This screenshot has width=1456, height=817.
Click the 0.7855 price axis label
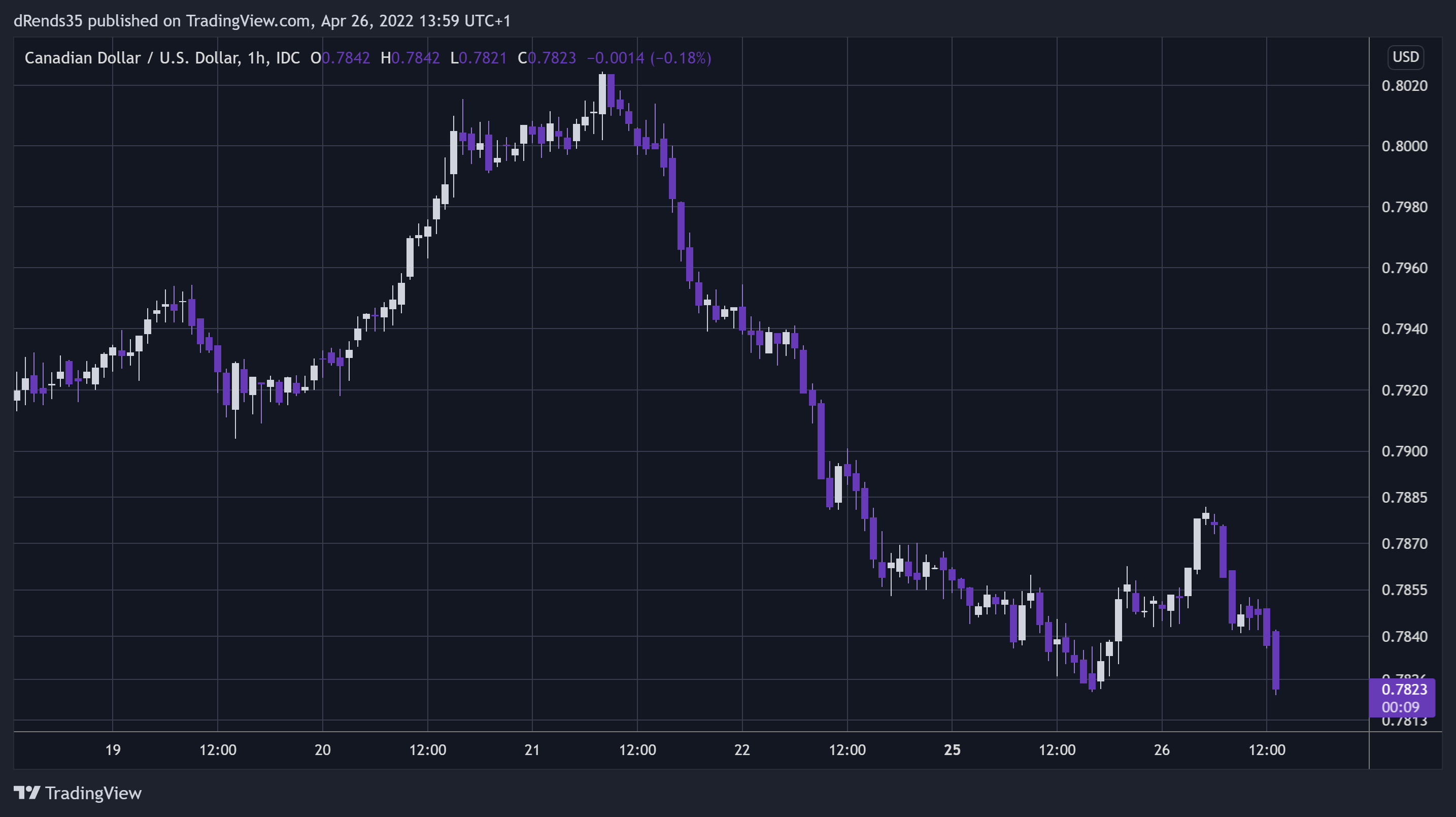tap(1404, 590)
